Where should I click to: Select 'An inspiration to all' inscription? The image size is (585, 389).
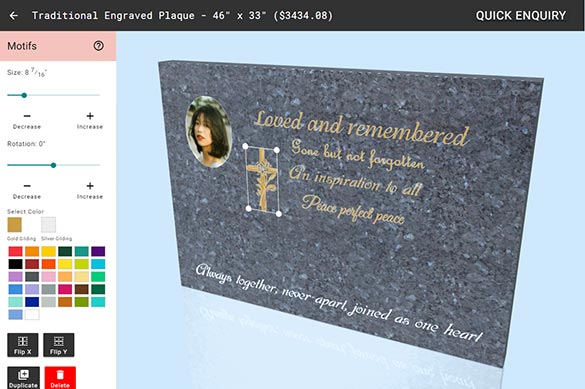[356, 181]
